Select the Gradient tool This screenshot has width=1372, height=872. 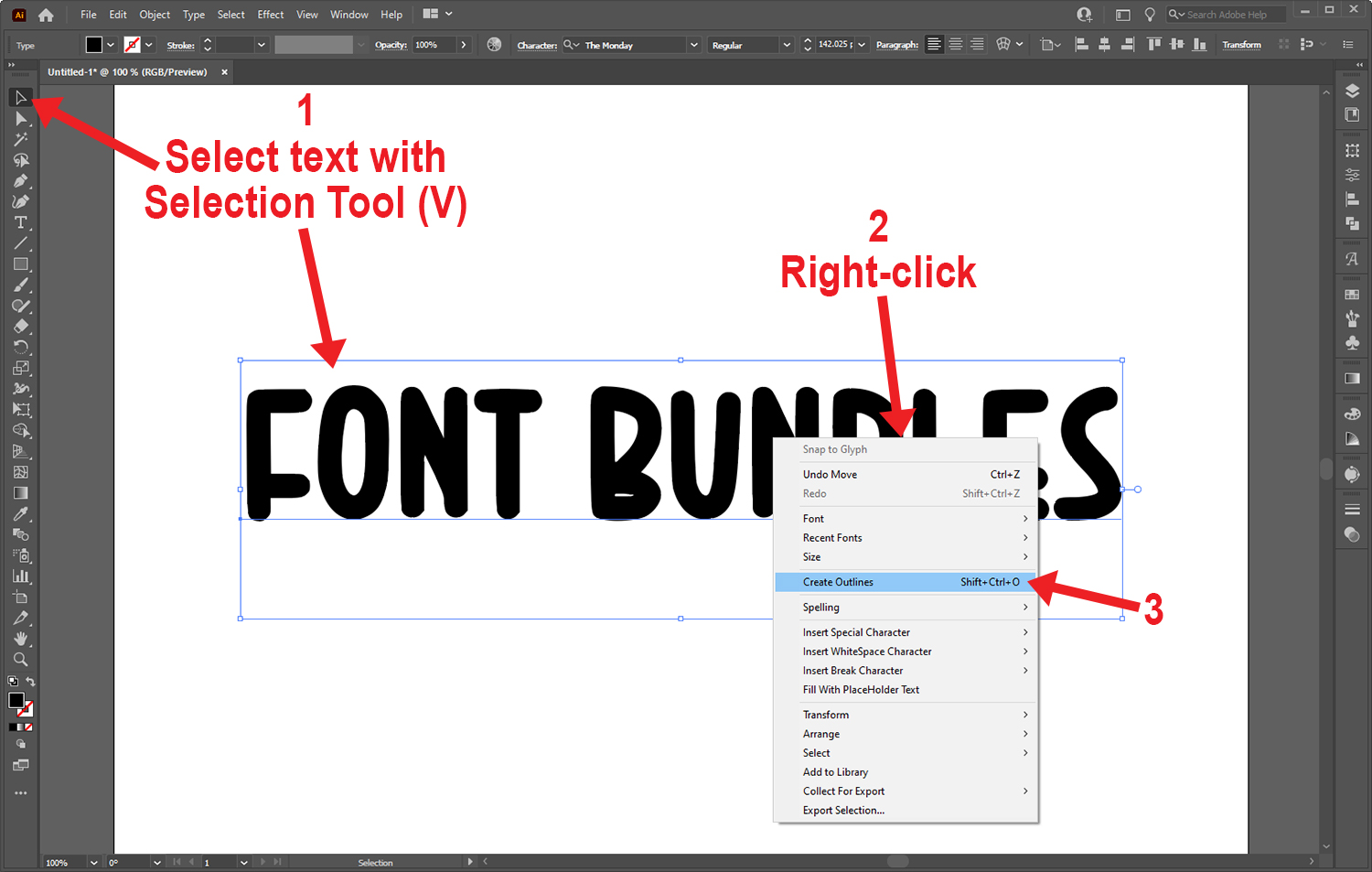(x=20, y=493)
